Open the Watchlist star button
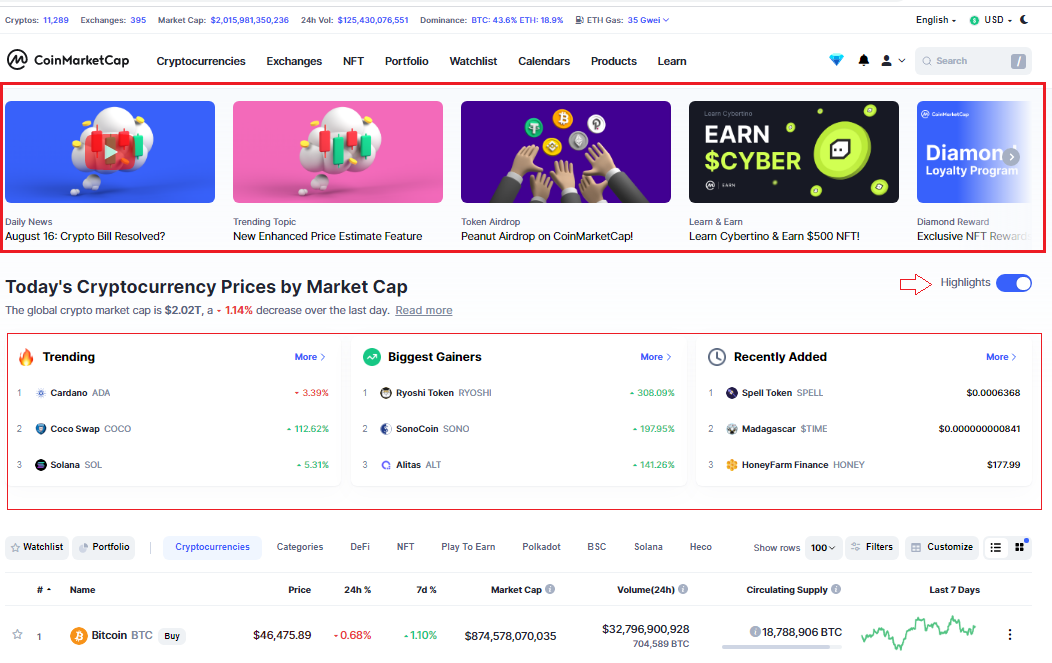Image resolution: width=1052 pixels, height=663 pixels. pyautogui.click(x=37, y=548)
